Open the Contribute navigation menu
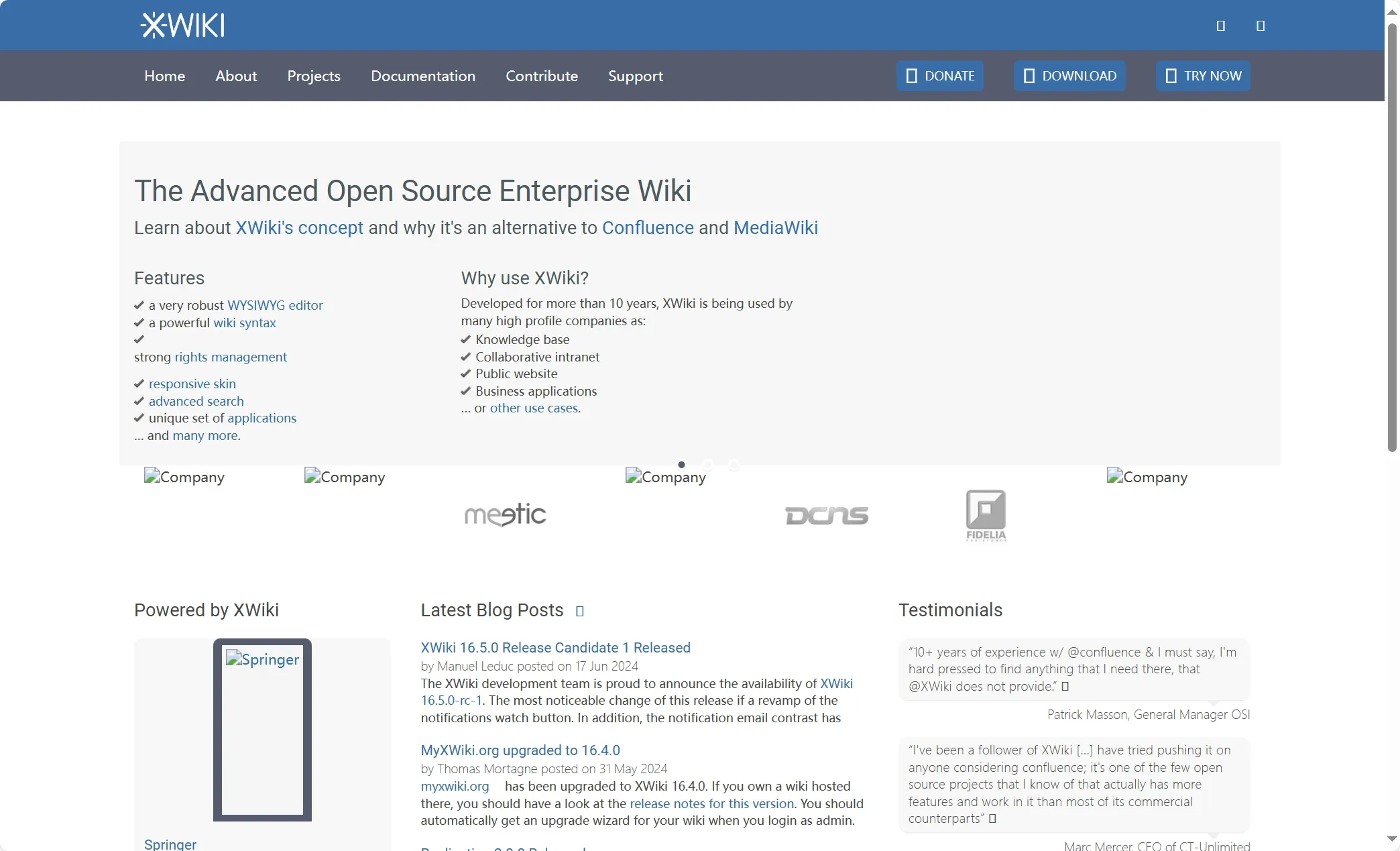The height and width of the screenshot is (851, 1400). [x=542, y=76]
